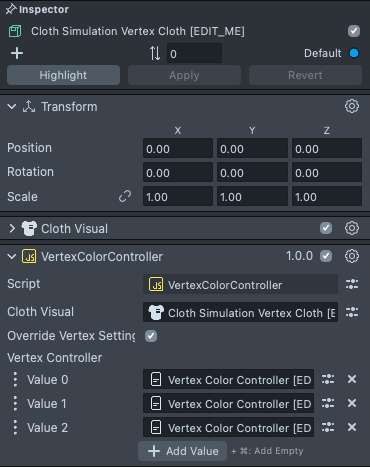The height and width of the screenshot is (467, 370).
Task: Click the pin icon next to Inspector
Action: pos(11,9)
